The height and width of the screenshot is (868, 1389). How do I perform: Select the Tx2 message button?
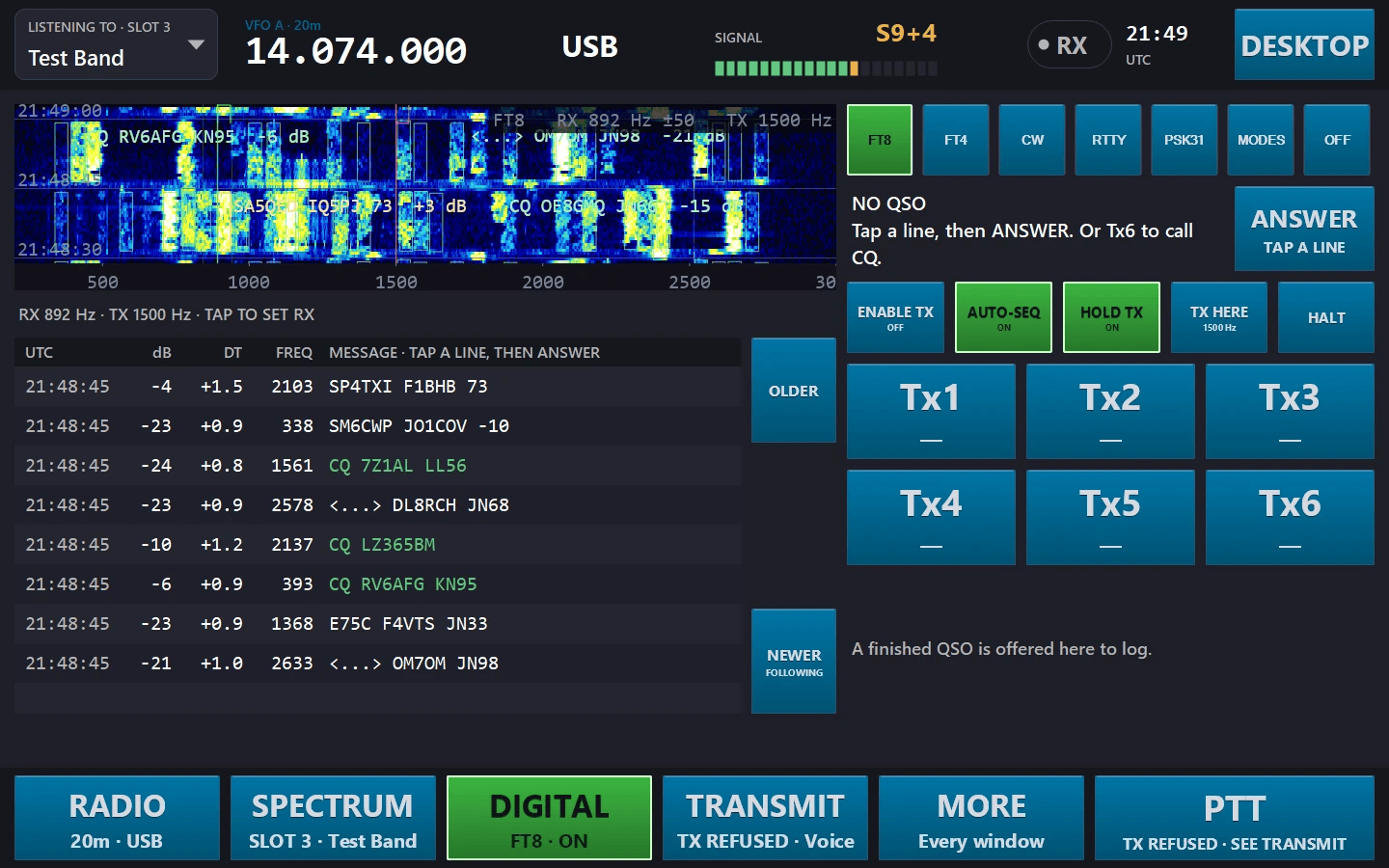pos(1110,411)
